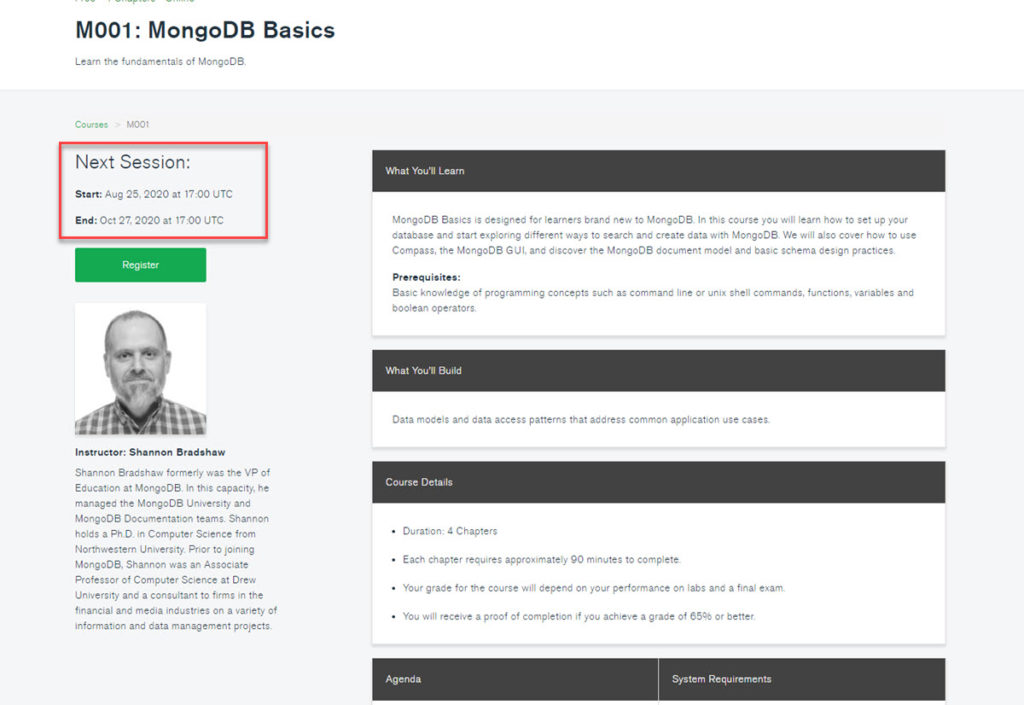Select the course title M001: MongoDB Basics
This screenshot has width=1024, height=705.
click(x=205, y=30)
